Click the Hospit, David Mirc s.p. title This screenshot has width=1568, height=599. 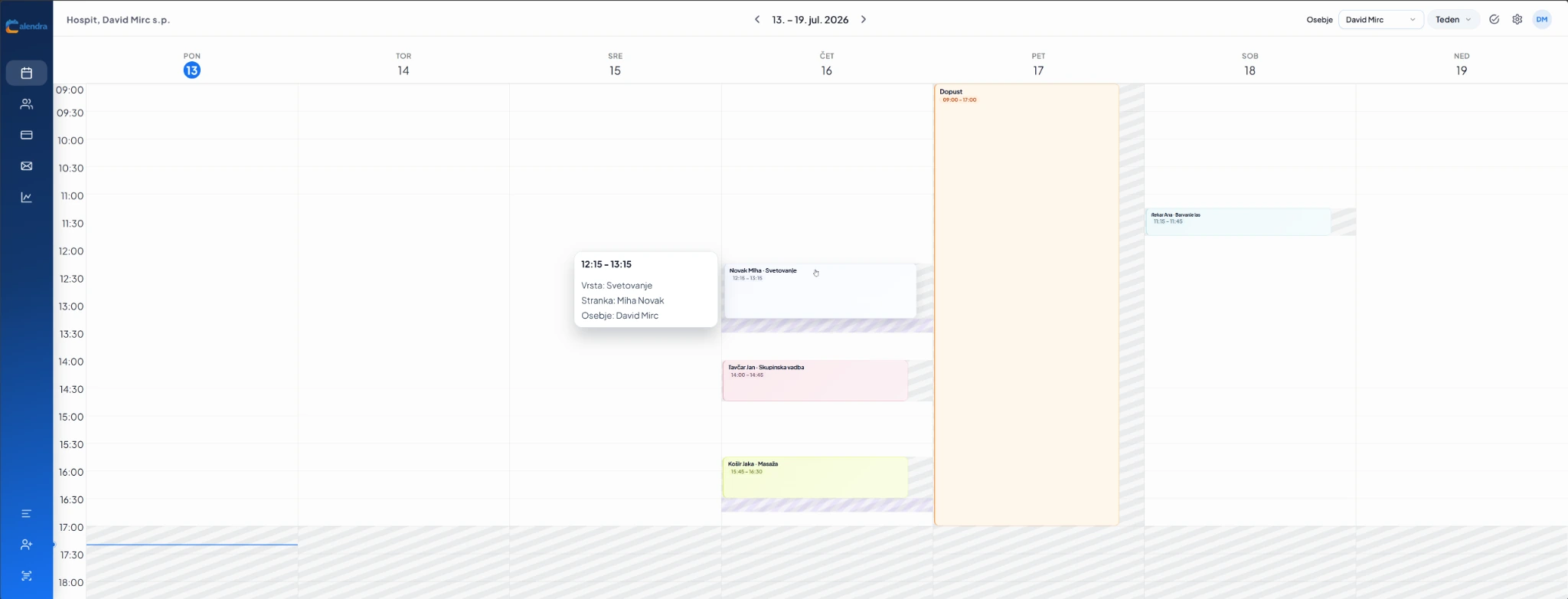119,20
